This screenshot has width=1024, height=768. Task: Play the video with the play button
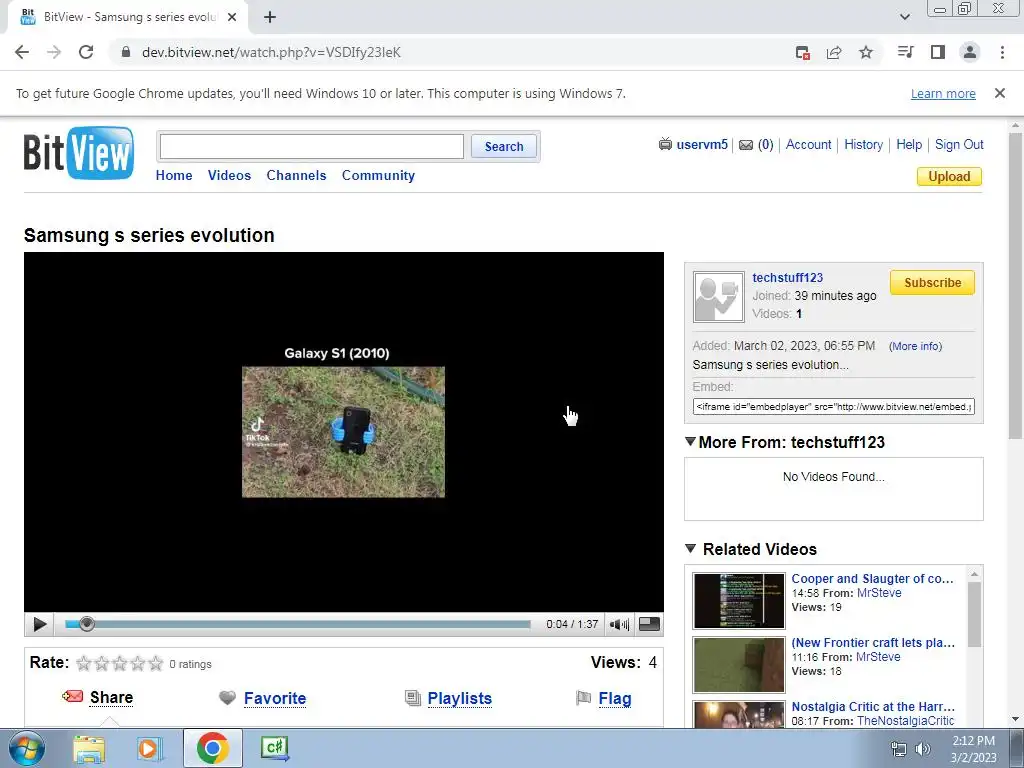click(x=39, y=624)
